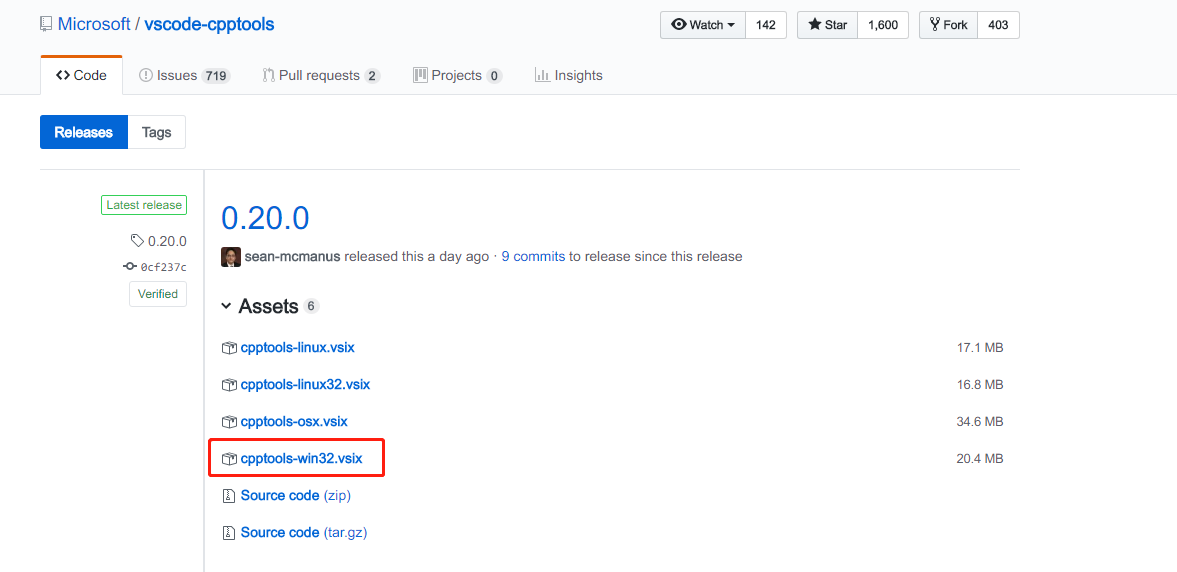This screenshot has width=1177, height=572.
Task: Star the vscode-cpptools repository
Action: pos(828,25)
